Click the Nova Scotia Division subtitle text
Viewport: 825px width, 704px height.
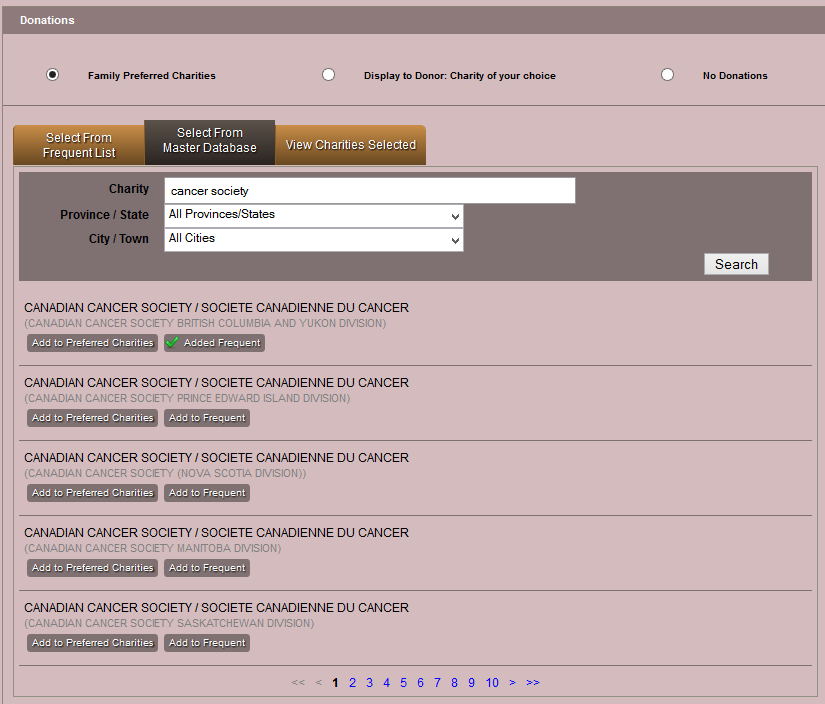165,474
